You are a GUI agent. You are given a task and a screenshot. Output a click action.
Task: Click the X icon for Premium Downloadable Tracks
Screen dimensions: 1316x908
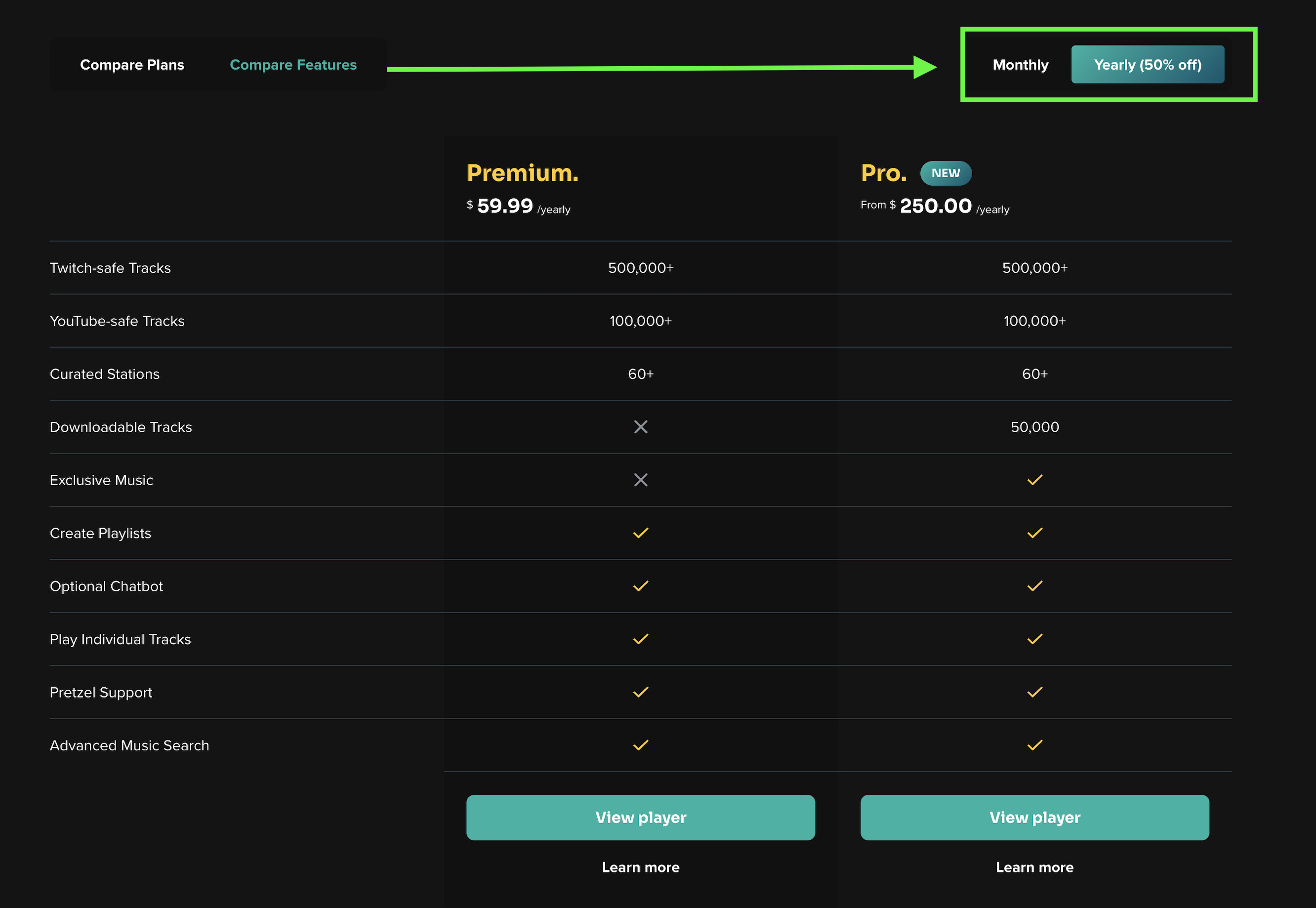click(641, 427)
